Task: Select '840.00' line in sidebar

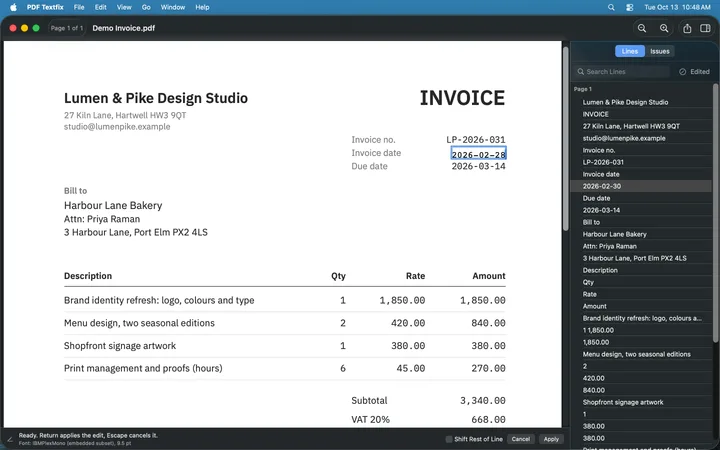Action: 641,390
